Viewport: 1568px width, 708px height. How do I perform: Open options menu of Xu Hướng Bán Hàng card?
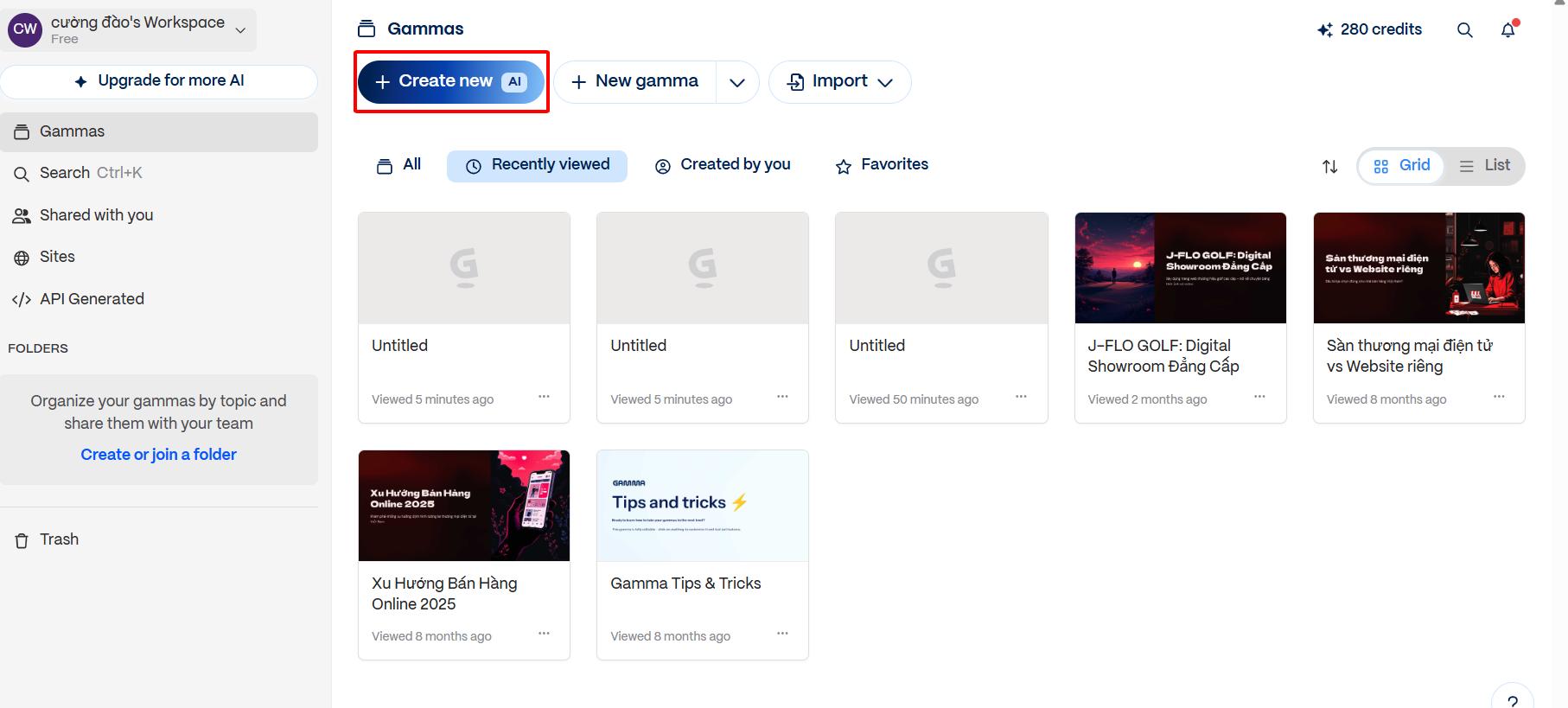(544, 634)
